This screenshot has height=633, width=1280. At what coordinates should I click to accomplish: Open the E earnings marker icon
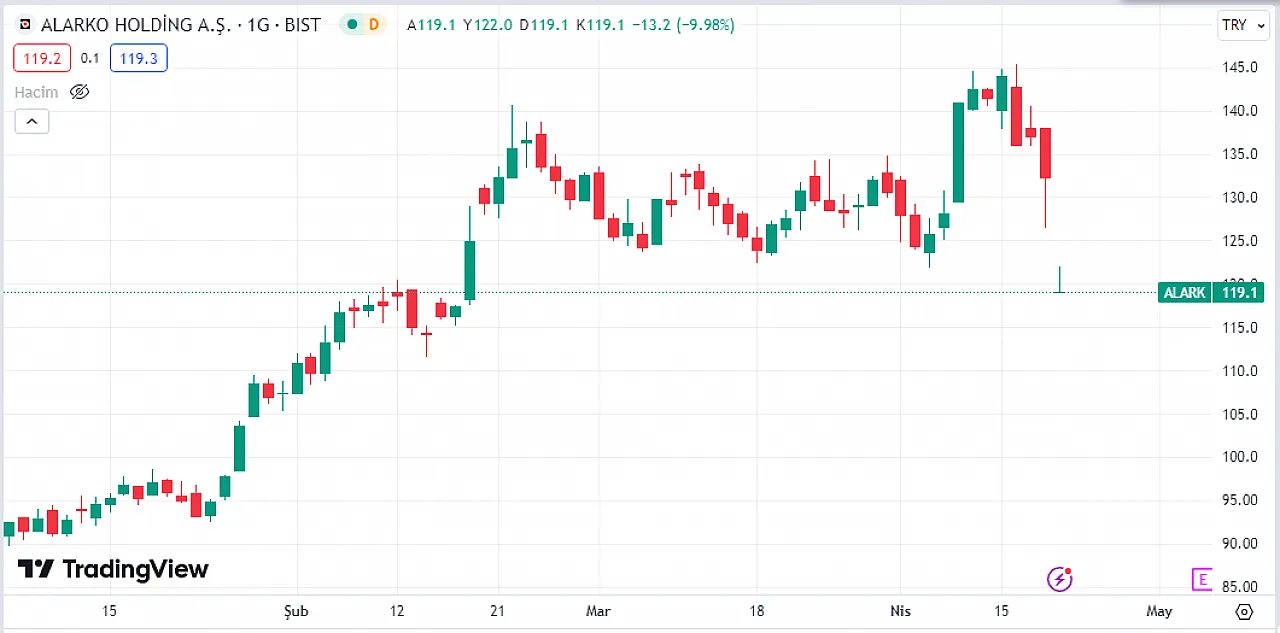1201,579
